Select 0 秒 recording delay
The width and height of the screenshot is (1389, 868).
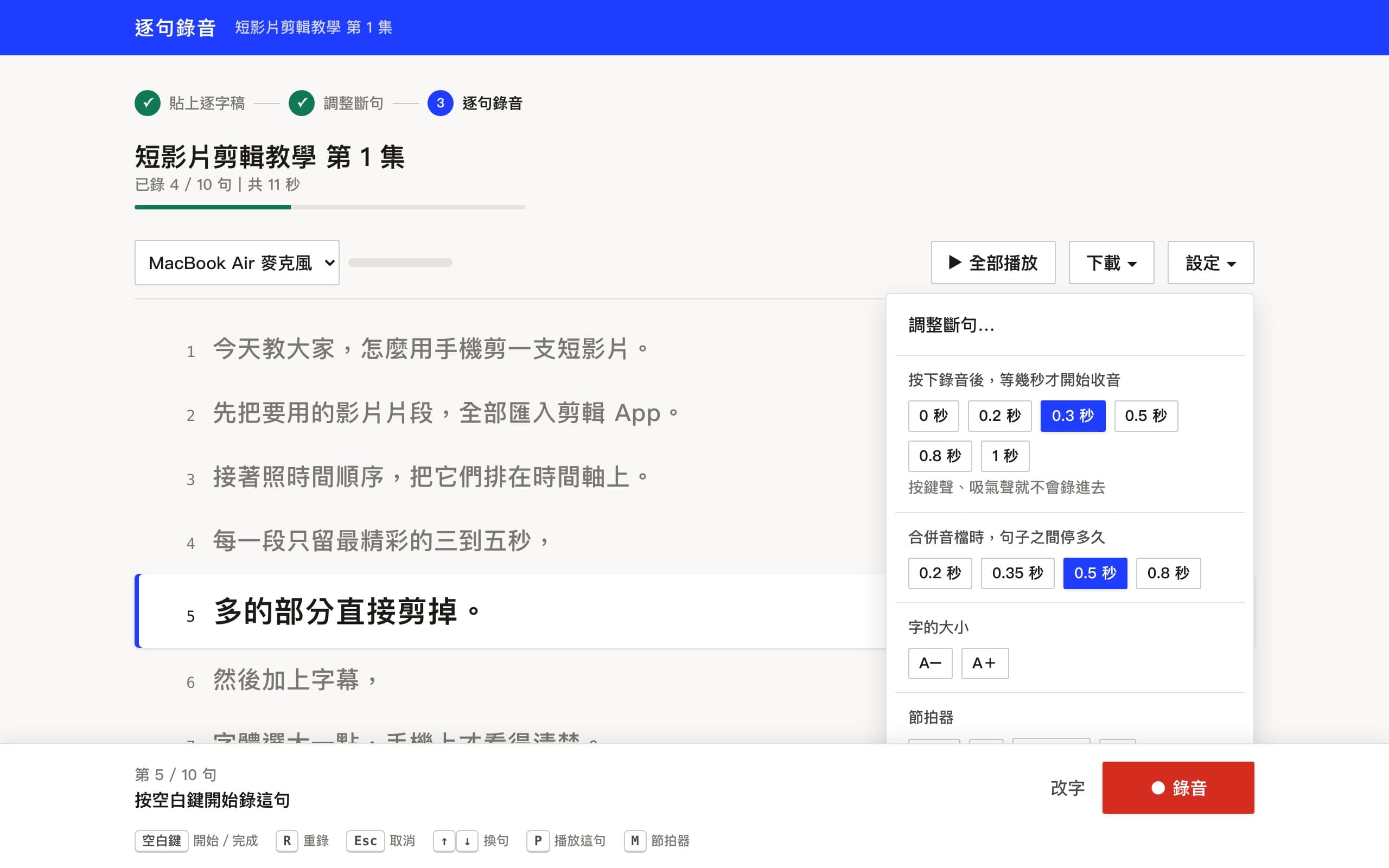[933, 416]
